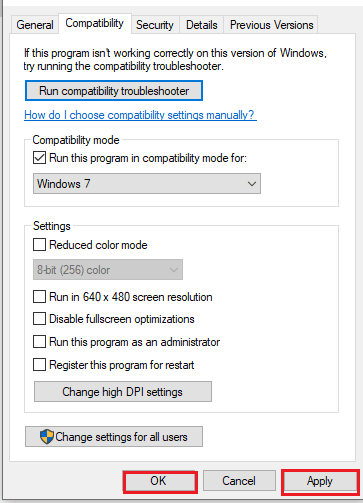Click Change high DPI settings button
Screen dimensions: 363x503
(x=123, y=392)
